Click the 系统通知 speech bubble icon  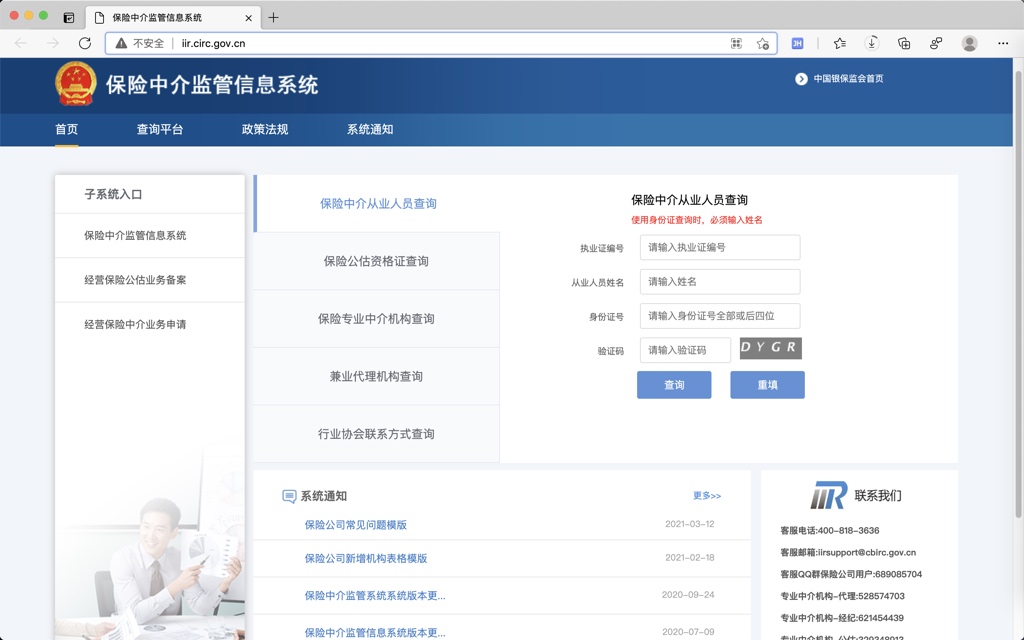289,496
